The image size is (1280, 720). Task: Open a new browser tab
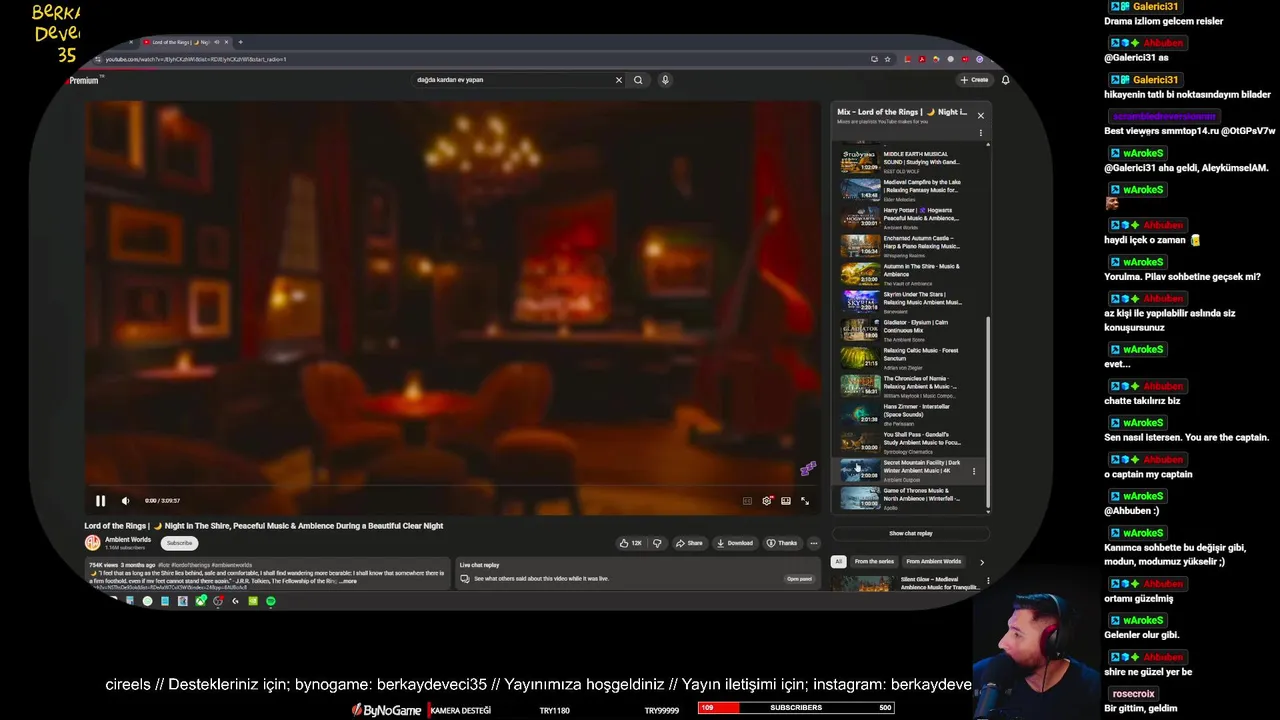(x=240, y=42)
